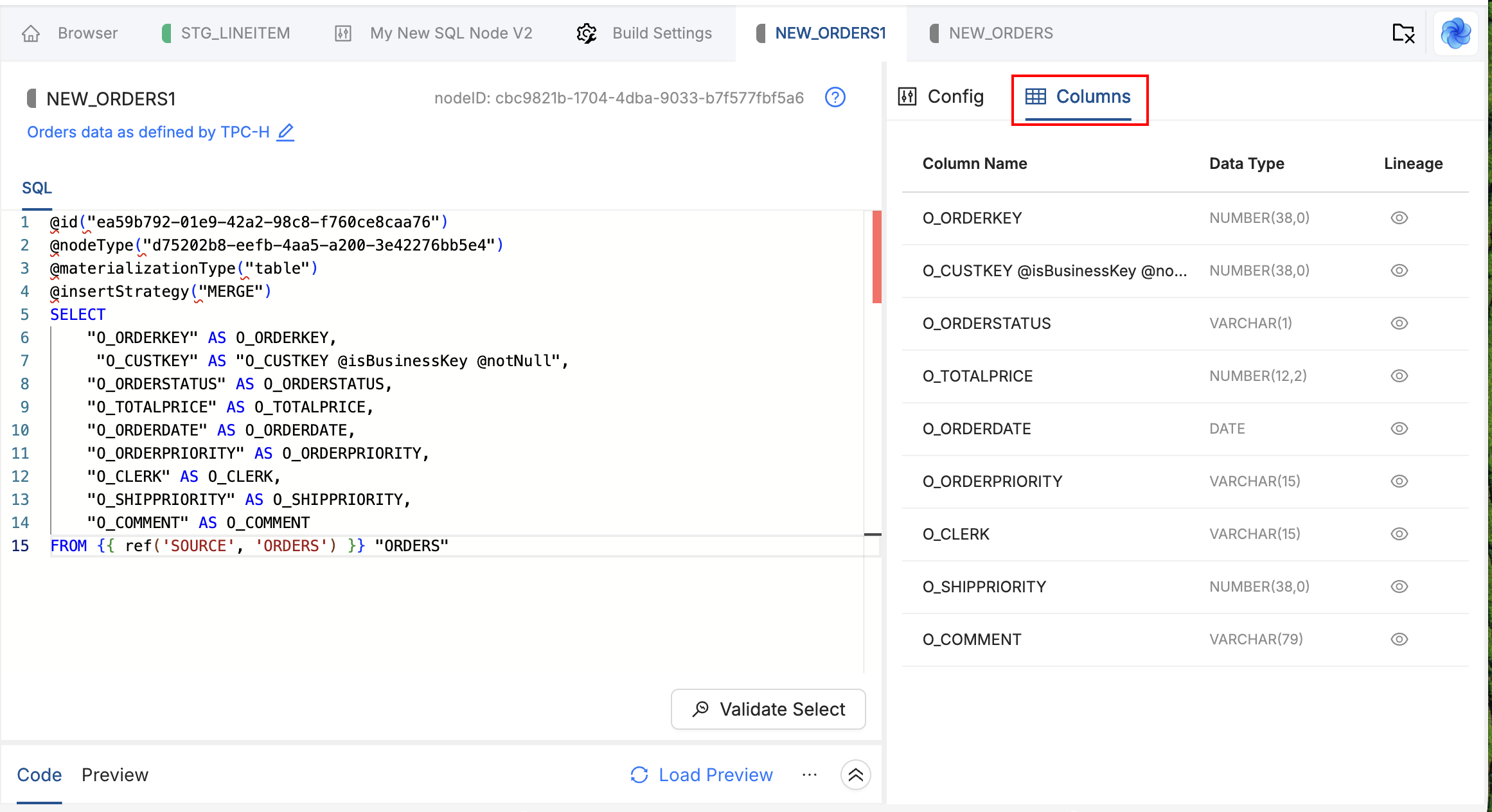Click the Build Settings gear icon

tap(586, 33)
